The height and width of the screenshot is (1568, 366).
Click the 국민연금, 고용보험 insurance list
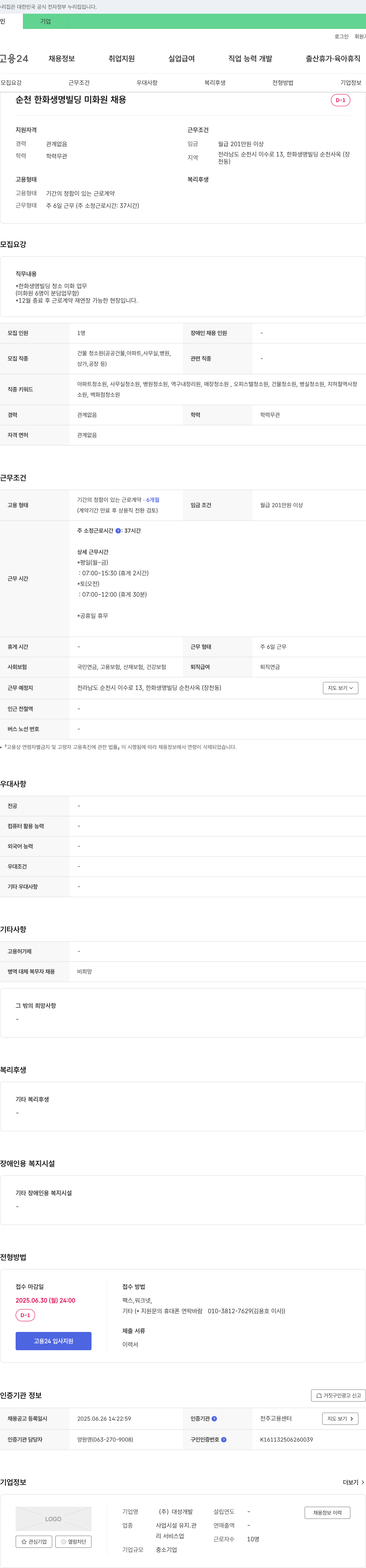[122, 667]
